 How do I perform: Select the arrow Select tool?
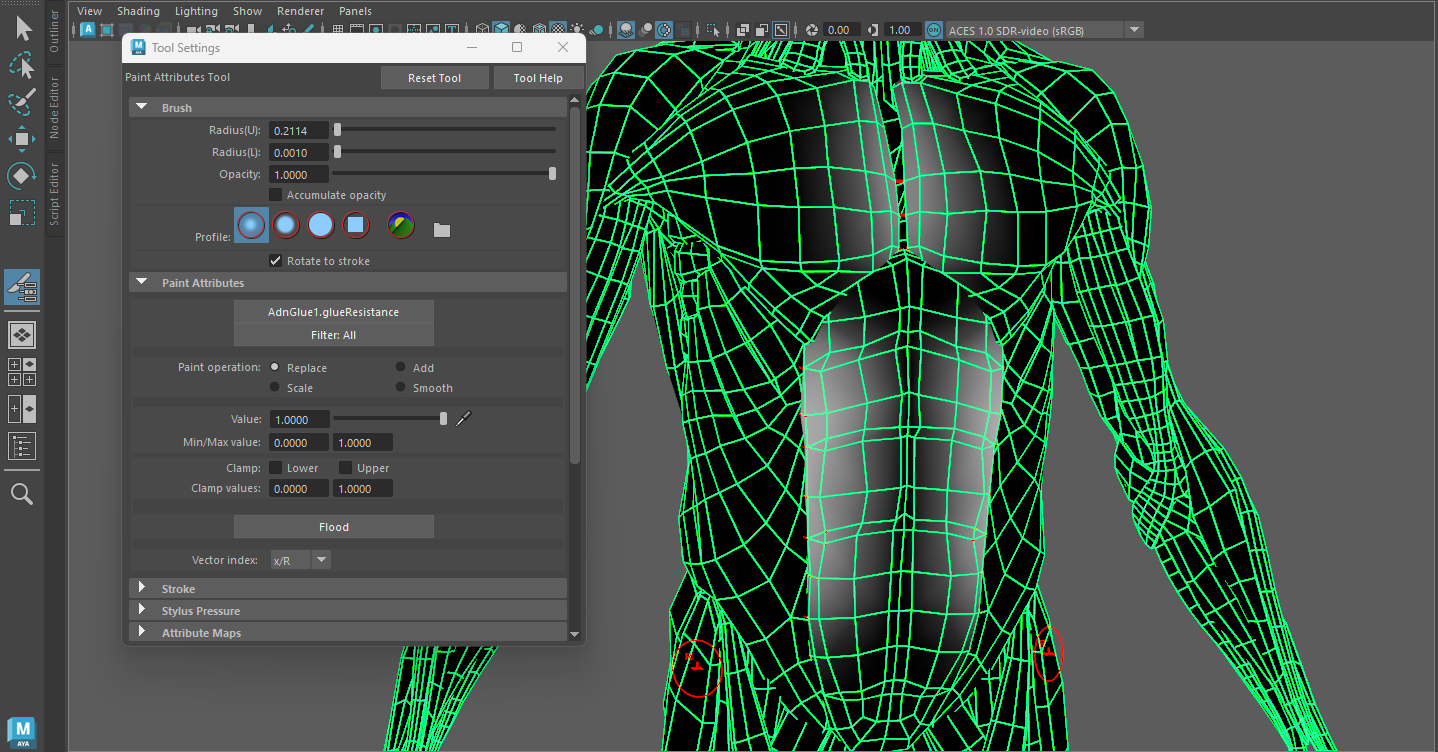point(22,29)
